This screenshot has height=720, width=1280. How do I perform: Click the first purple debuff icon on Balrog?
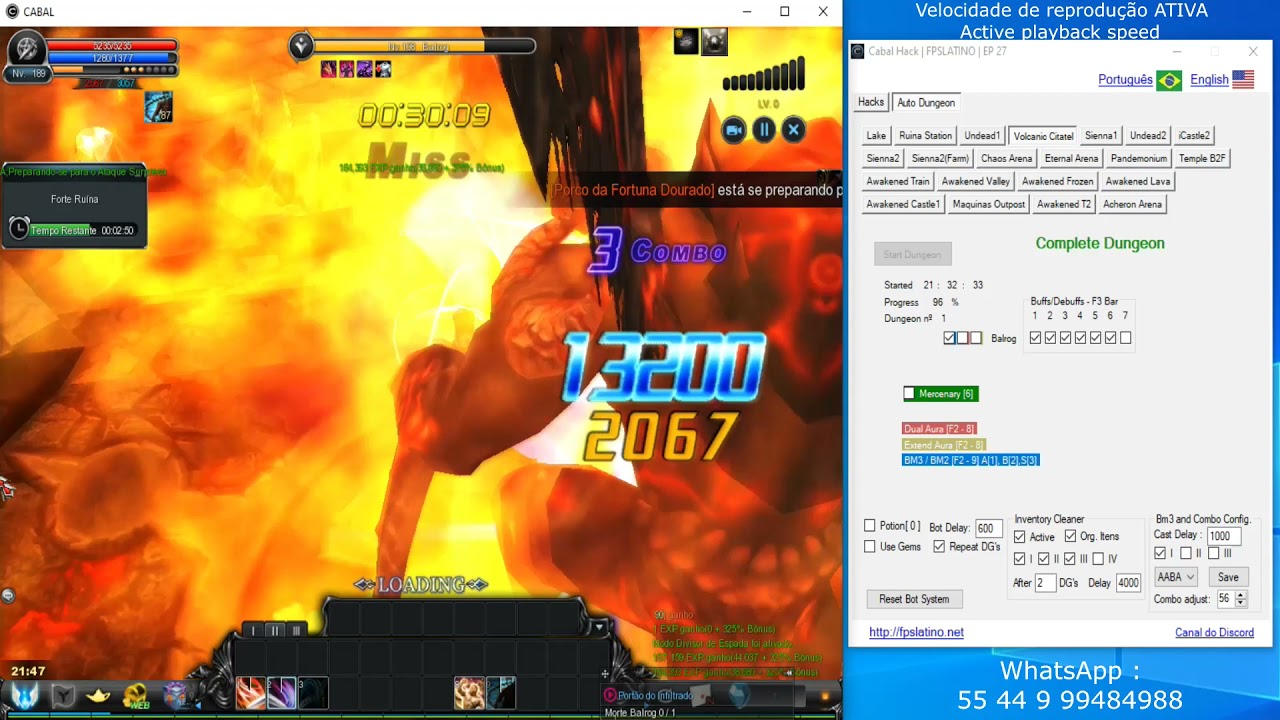(x=328, y=69)
